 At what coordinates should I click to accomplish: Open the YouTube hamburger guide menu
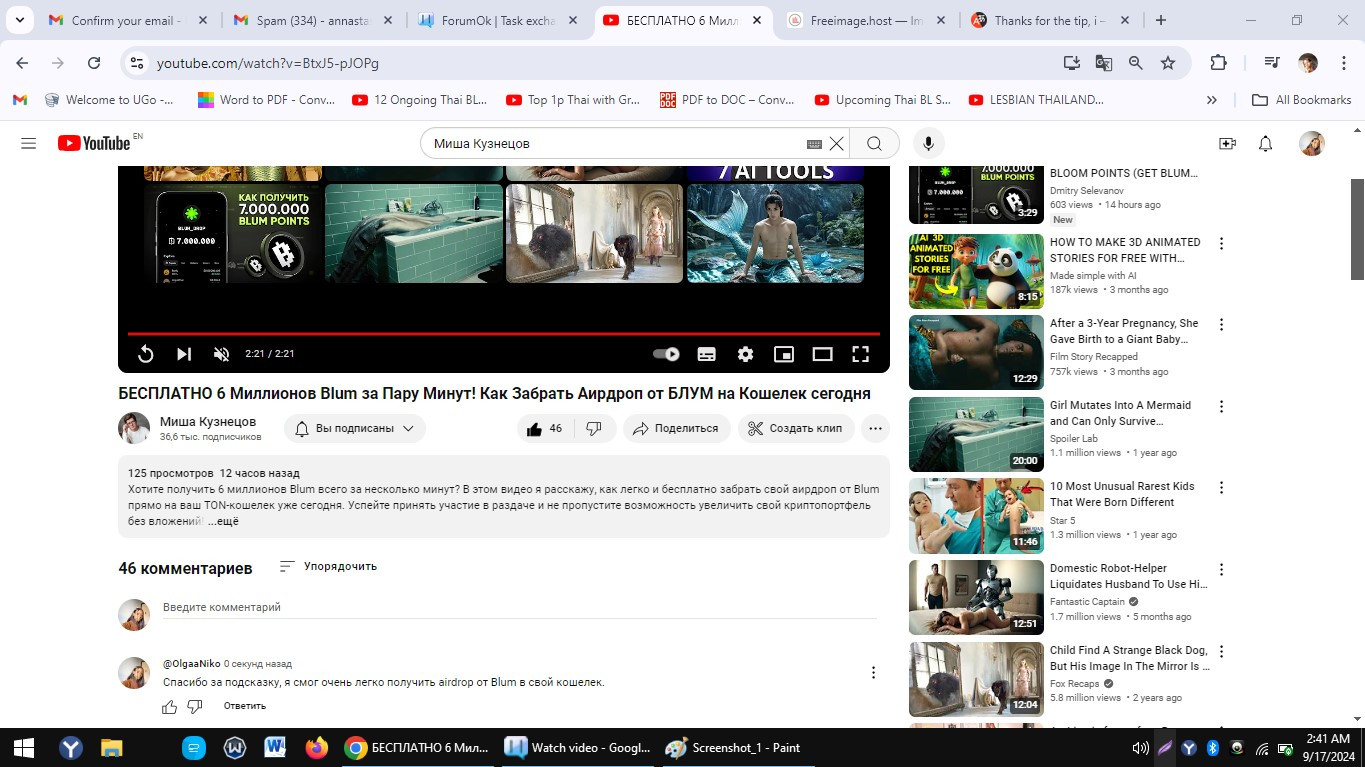[x=28, y=143]
